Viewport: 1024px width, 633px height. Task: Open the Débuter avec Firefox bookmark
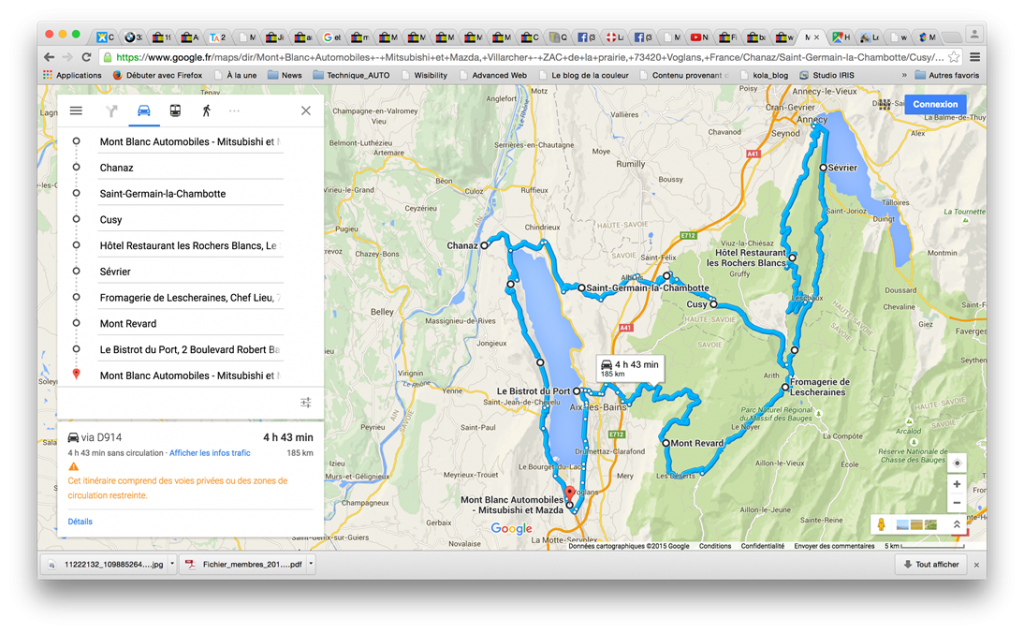coord(157,75)
